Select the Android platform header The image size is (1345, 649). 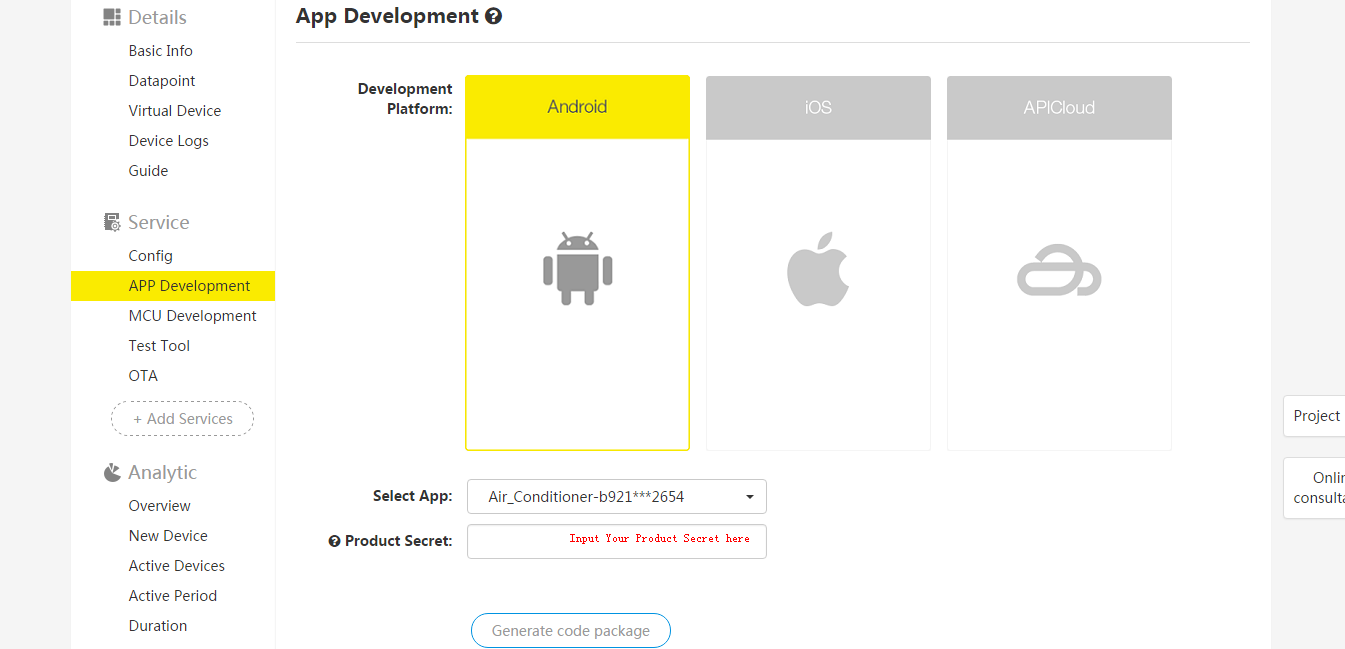[577, 107]
